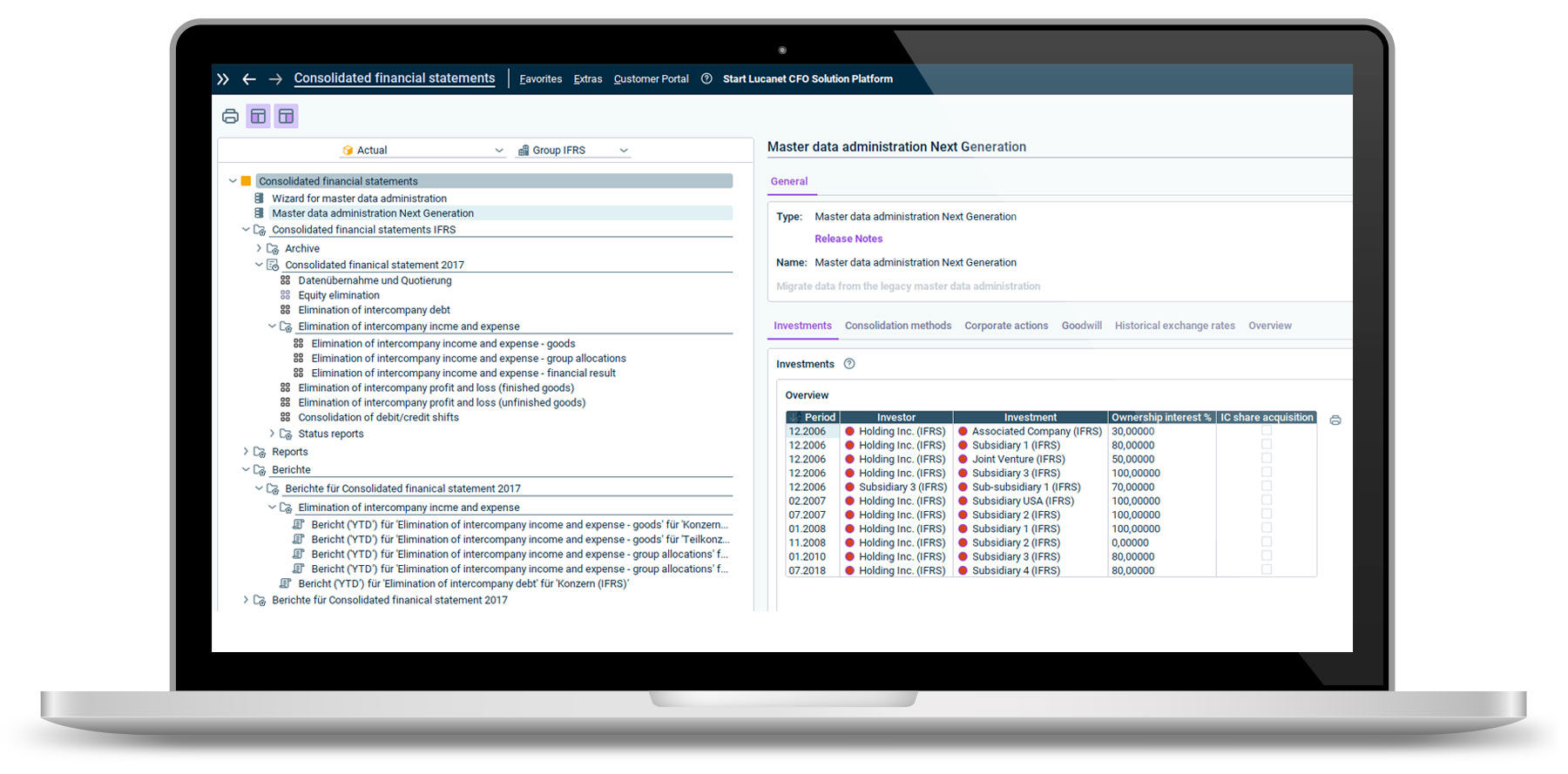Click the Actual cube icon in dropdown
The width and height of the screenshot is (1568, 774).
pos(348,151)
